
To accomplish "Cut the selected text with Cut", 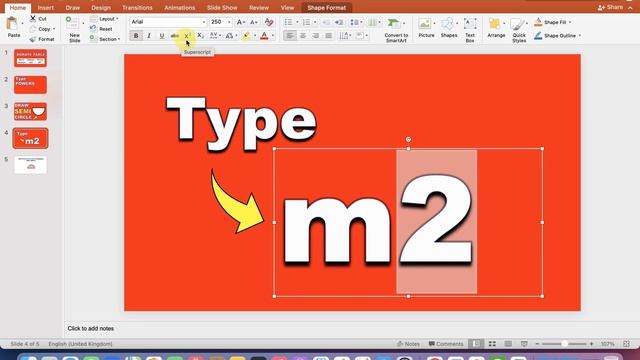I will [x=38, y=19].
